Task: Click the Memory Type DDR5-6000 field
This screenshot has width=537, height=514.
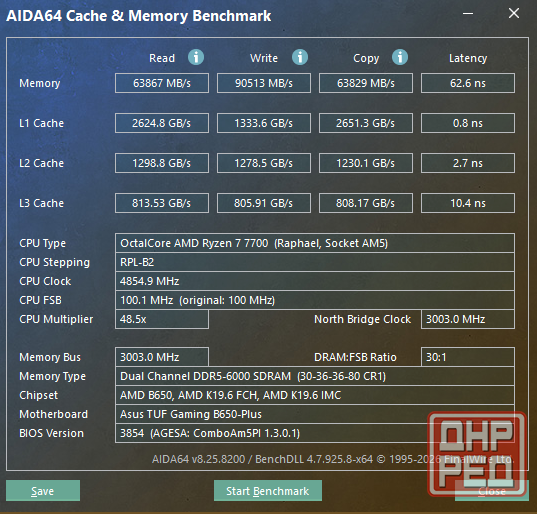Action: pyautogui.click(x=315, y=376)
